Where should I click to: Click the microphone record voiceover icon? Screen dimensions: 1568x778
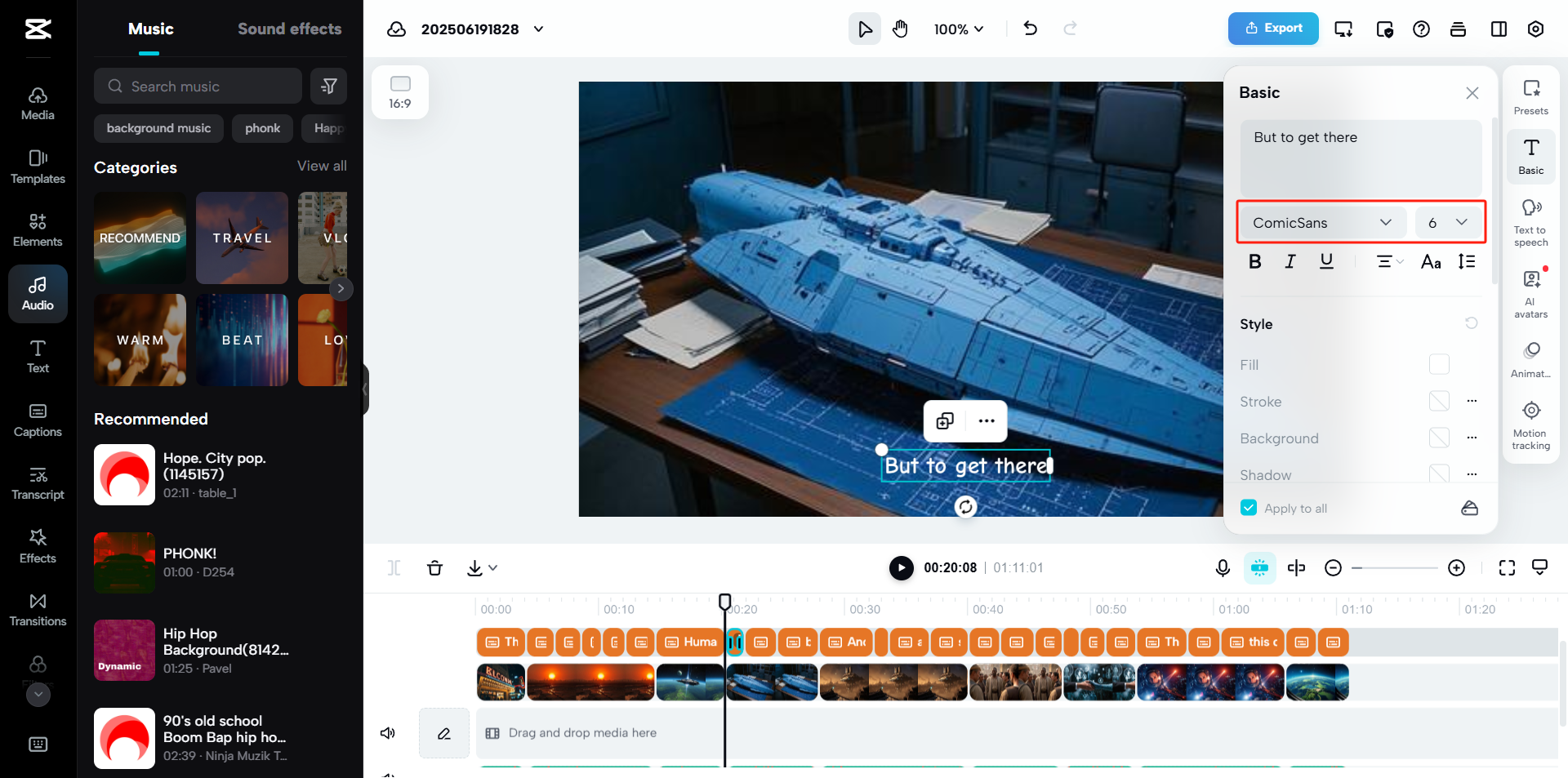coord(1223,567)
